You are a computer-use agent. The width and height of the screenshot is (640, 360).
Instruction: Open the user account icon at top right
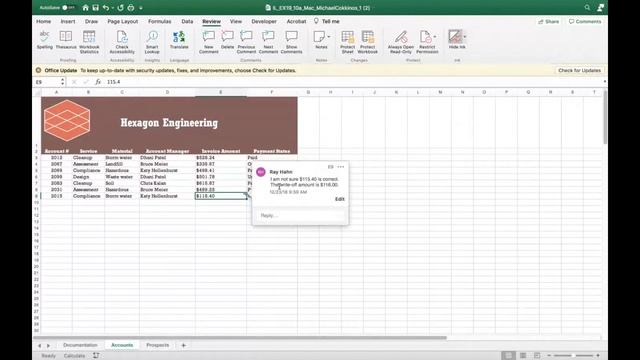[x=600, y=8]
